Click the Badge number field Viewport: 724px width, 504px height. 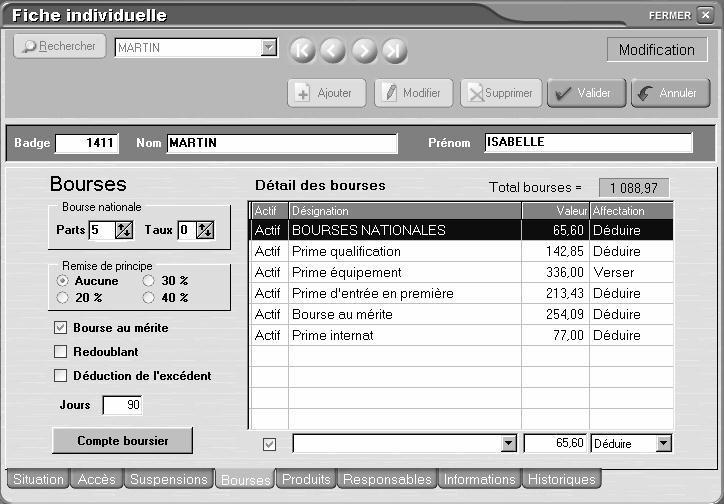[87, 143]
